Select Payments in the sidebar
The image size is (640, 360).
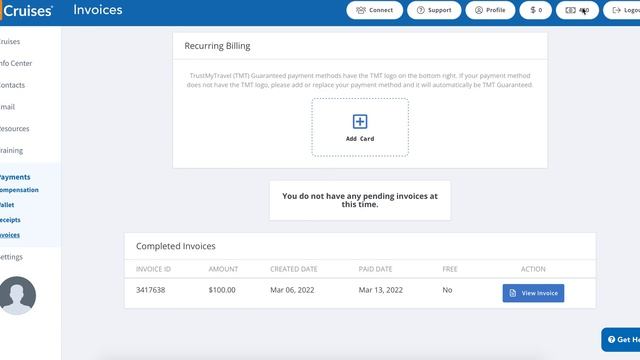tap(15, 177)
